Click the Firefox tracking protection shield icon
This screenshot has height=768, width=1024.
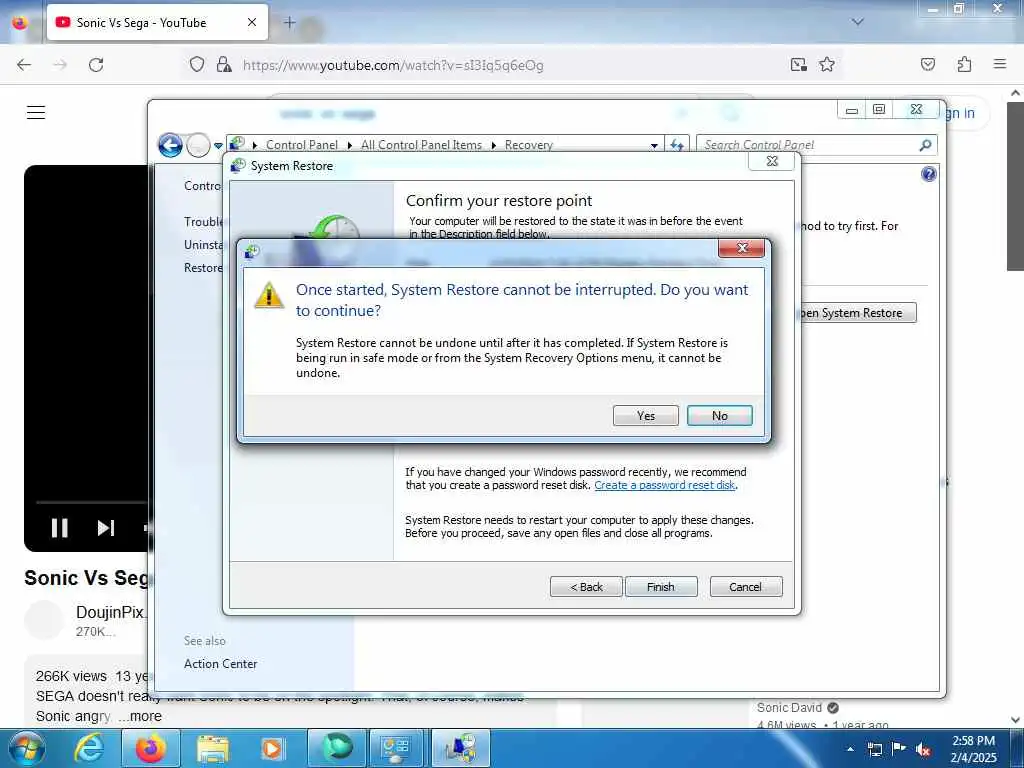[197, 65]
